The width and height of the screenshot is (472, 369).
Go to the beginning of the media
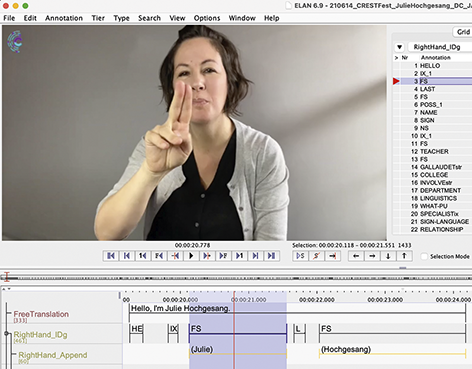click(x=111, y=256)
